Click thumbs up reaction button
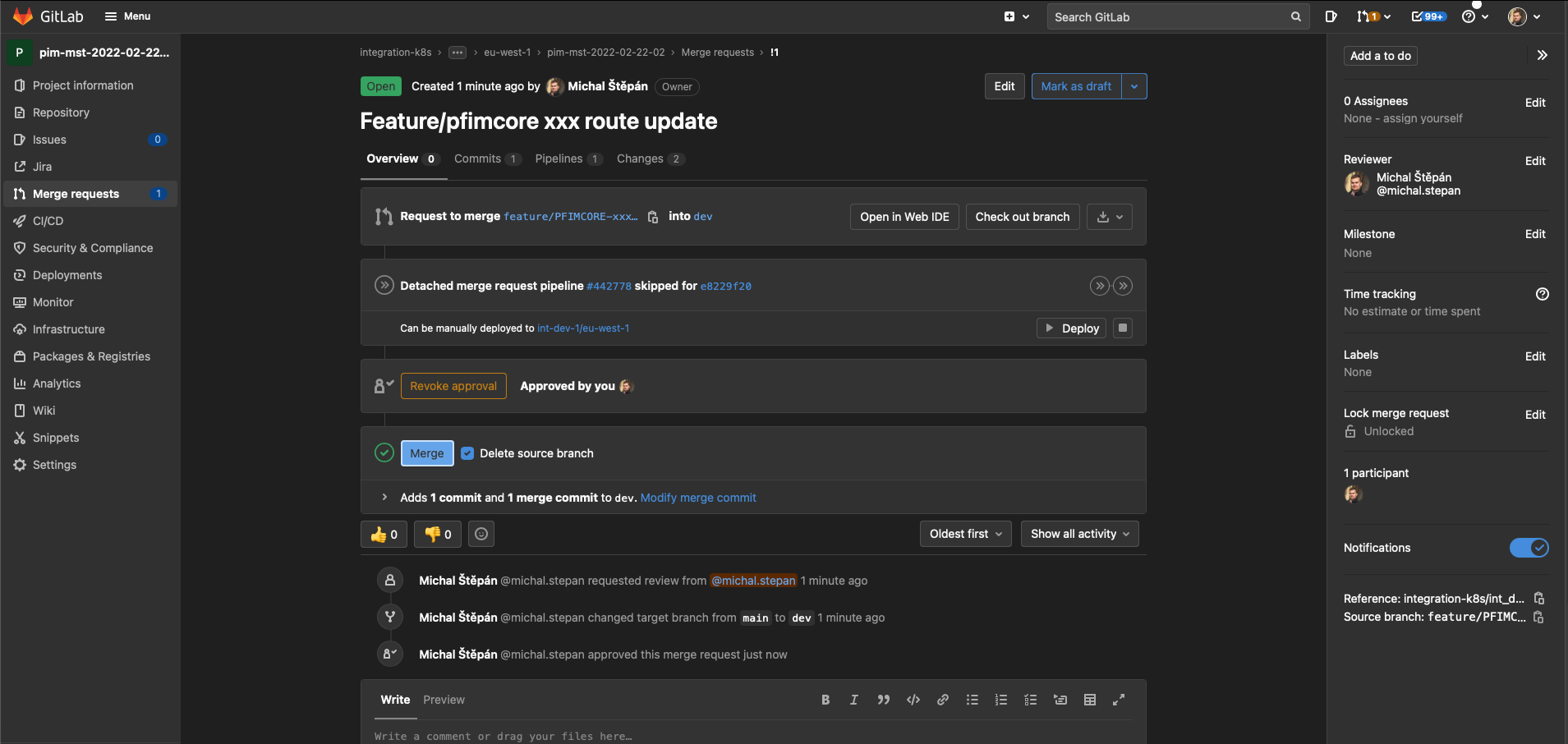 pyautogui.click(x=384, y=535)
